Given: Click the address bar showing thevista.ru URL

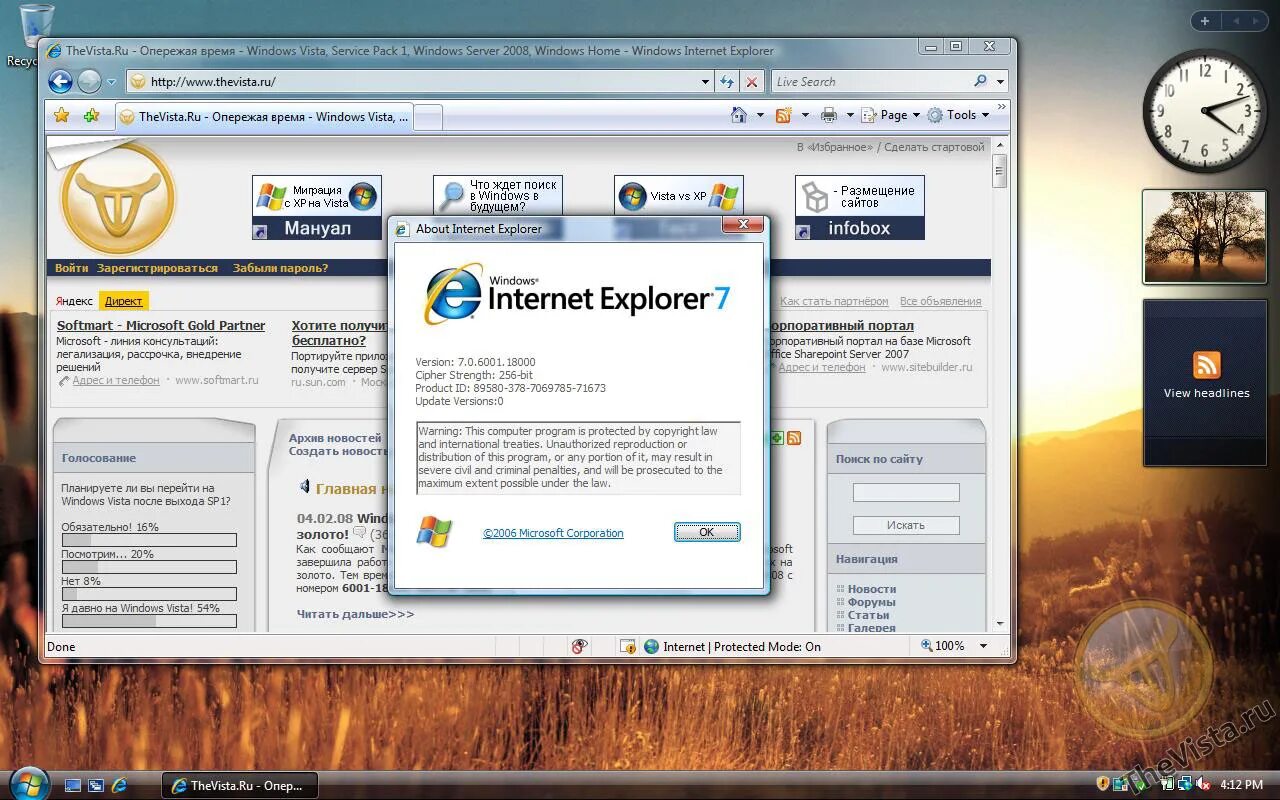Looking at the screenshot, I should [x=413, y=82].
